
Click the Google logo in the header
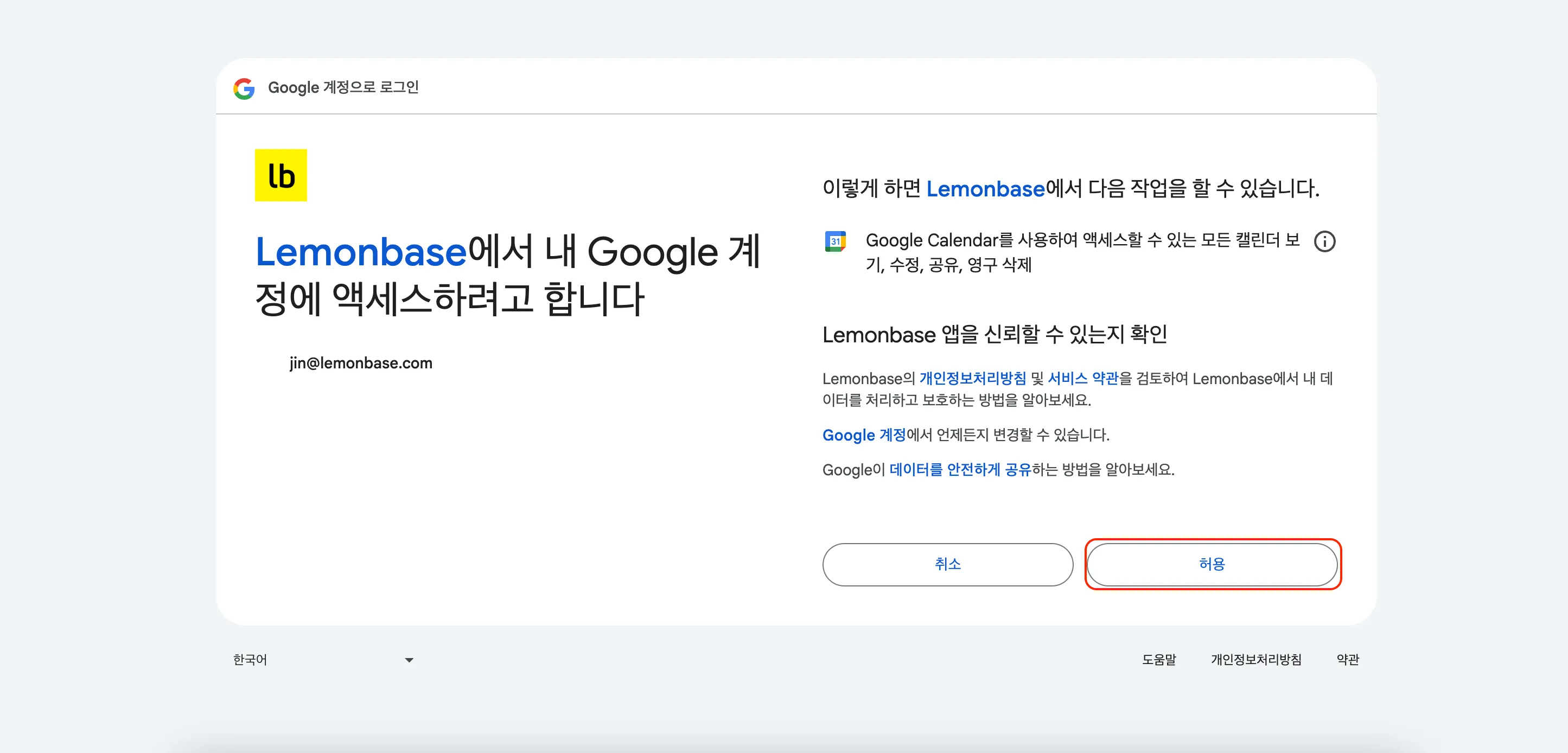244,88
